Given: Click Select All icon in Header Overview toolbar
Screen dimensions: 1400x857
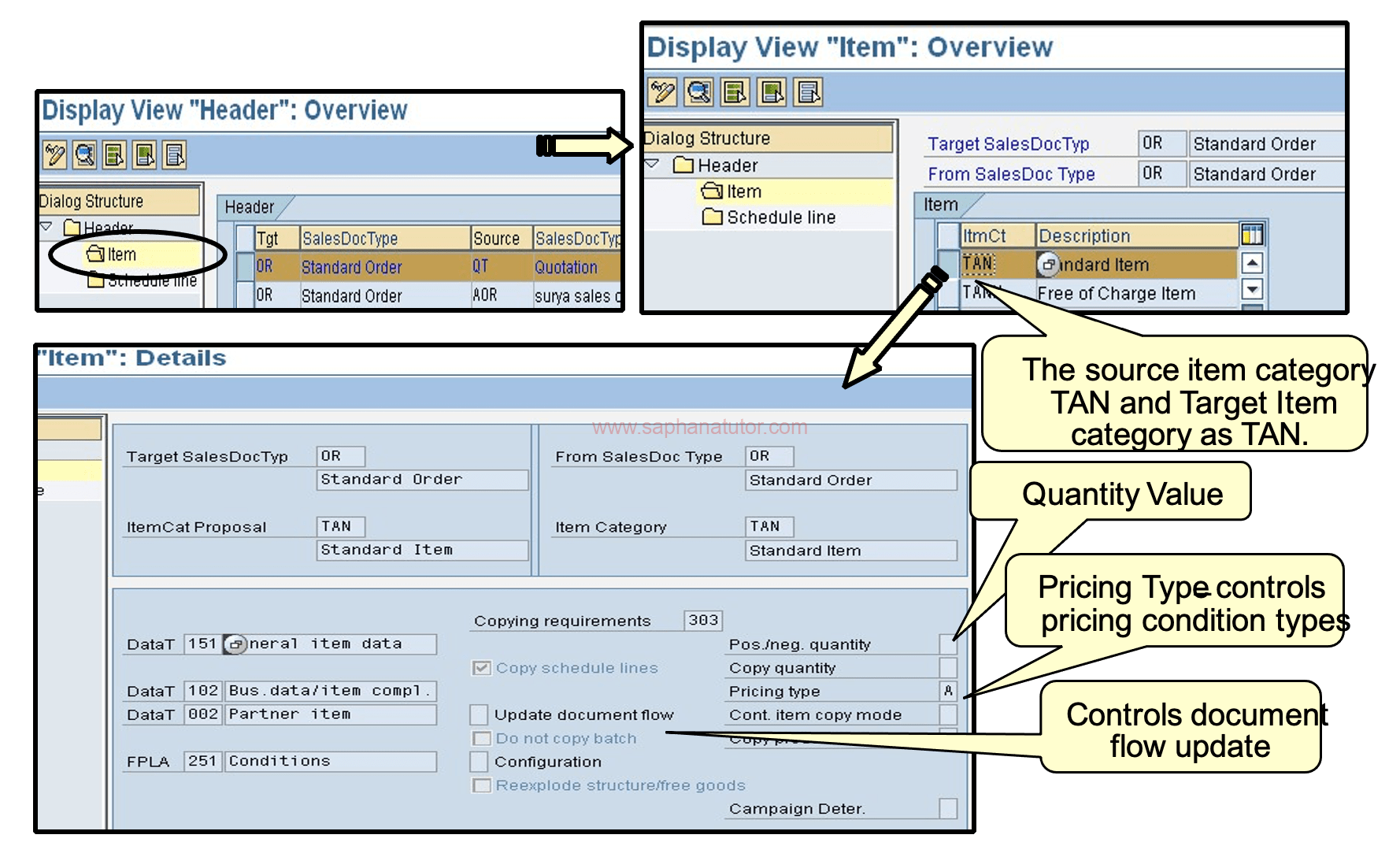Looking at the screenshot, I should [115, 154].
